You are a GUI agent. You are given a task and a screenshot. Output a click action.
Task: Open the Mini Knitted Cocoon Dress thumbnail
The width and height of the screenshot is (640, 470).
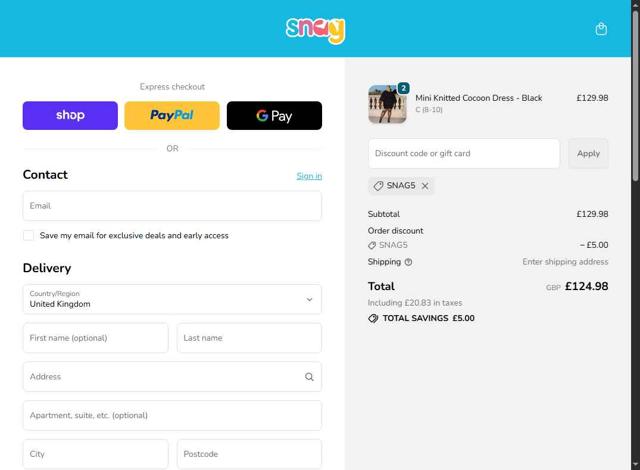387,104
